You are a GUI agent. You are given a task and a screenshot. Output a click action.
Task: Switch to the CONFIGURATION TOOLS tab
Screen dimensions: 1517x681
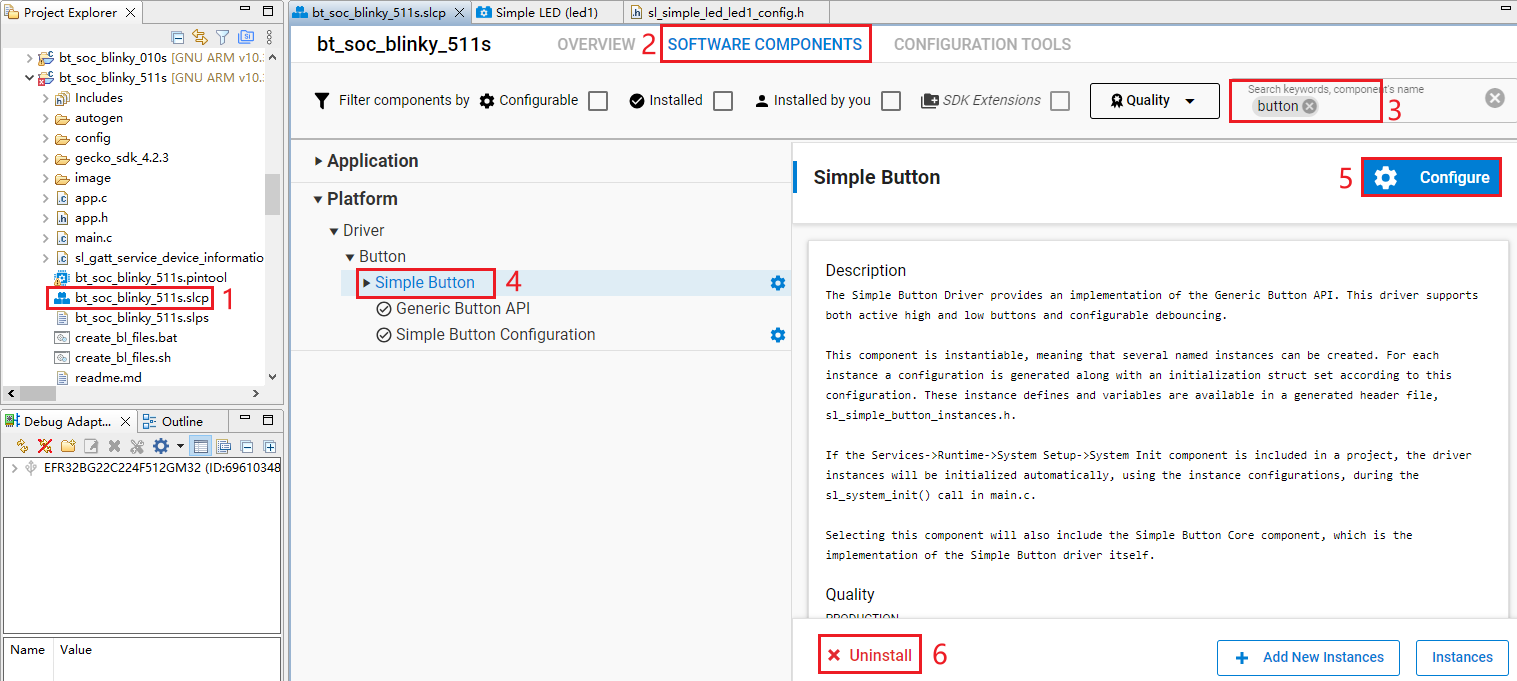pyautogui.click(x=982, y=44)
